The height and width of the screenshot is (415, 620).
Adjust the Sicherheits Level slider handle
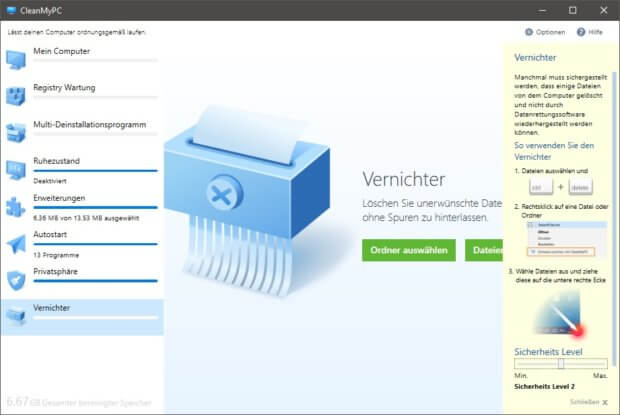[561, 364]
